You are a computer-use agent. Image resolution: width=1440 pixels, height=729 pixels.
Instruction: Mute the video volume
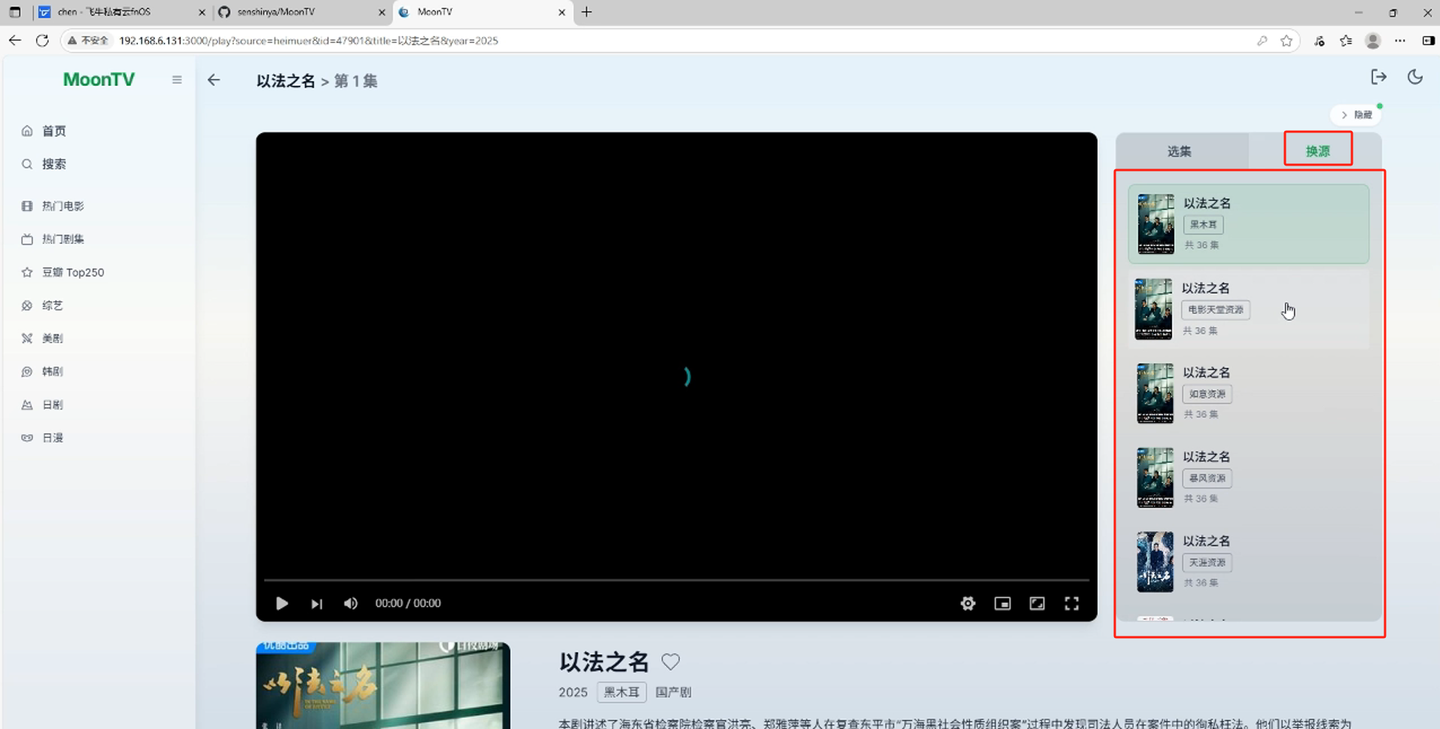[351, 603]
